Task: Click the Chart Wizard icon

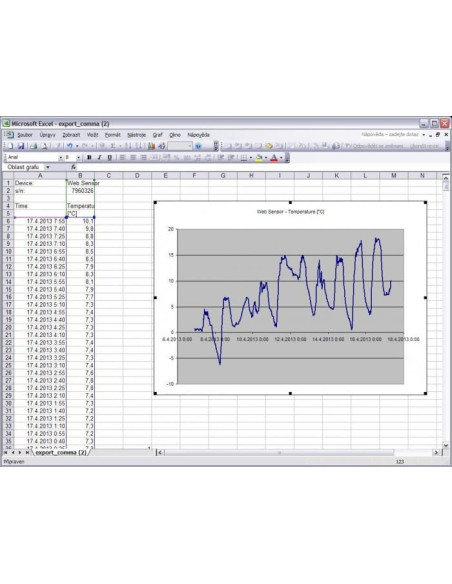Action: [151, 146]
